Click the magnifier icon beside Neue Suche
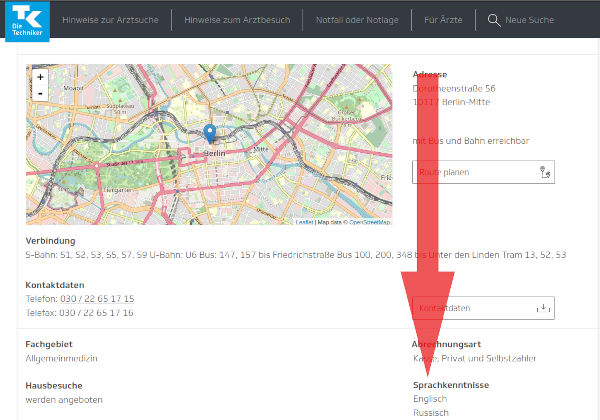Screen dimensions: 600x420 [x=494, y=20]
